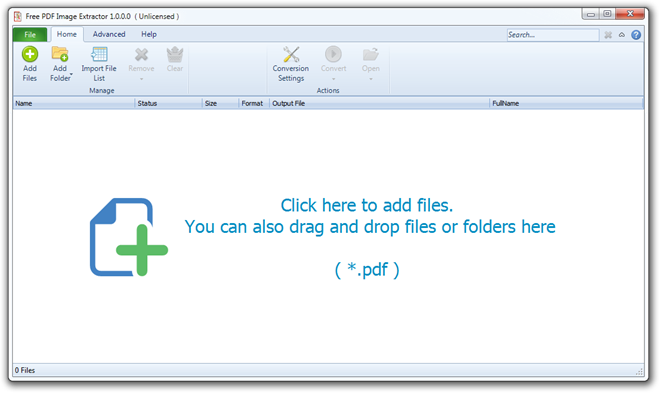Click the Remove files icon

tap(141, 54)
